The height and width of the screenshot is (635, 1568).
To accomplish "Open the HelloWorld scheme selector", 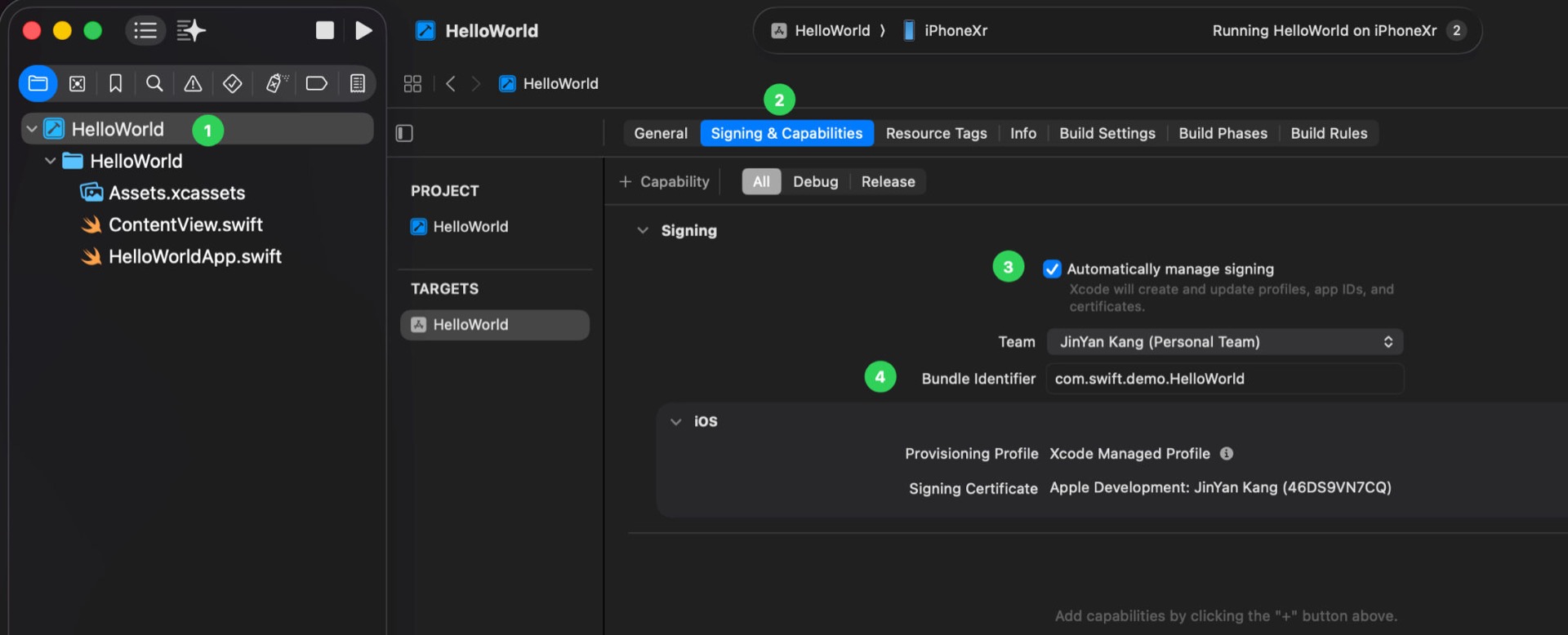I will pyautogui.click(x=822, y=30).
